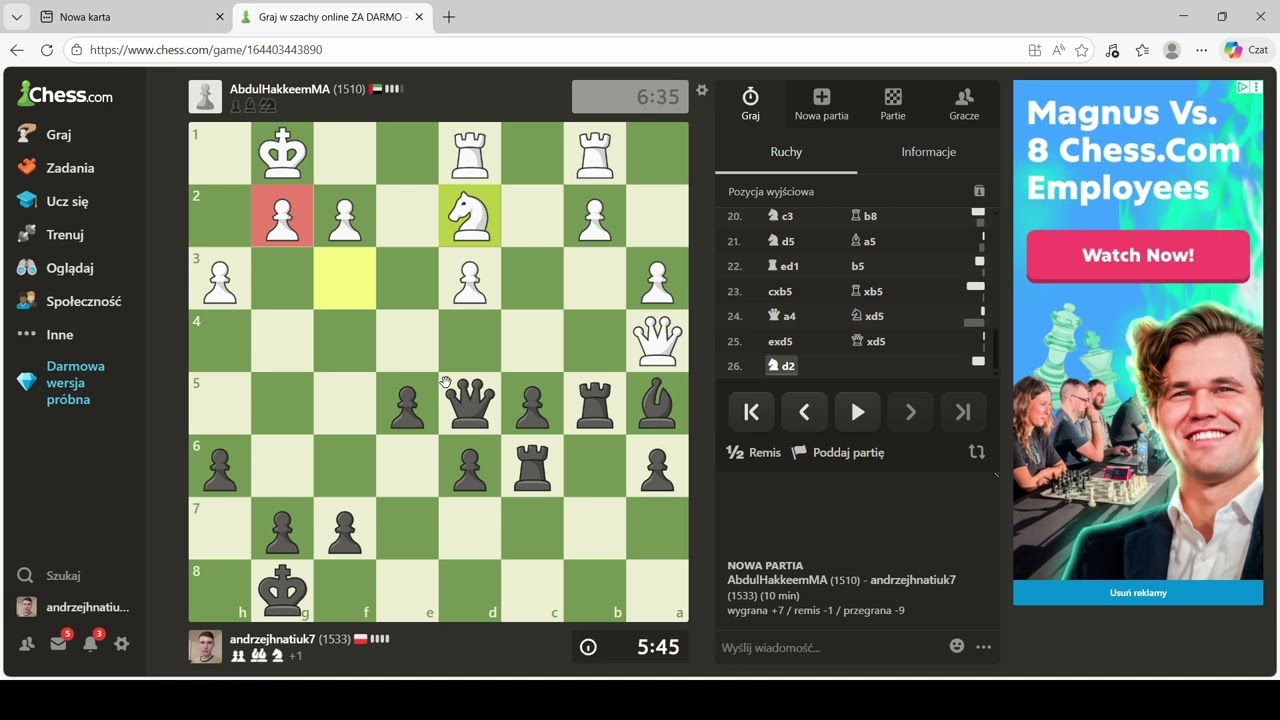Click the Chess.com logo

pos(65,95)
